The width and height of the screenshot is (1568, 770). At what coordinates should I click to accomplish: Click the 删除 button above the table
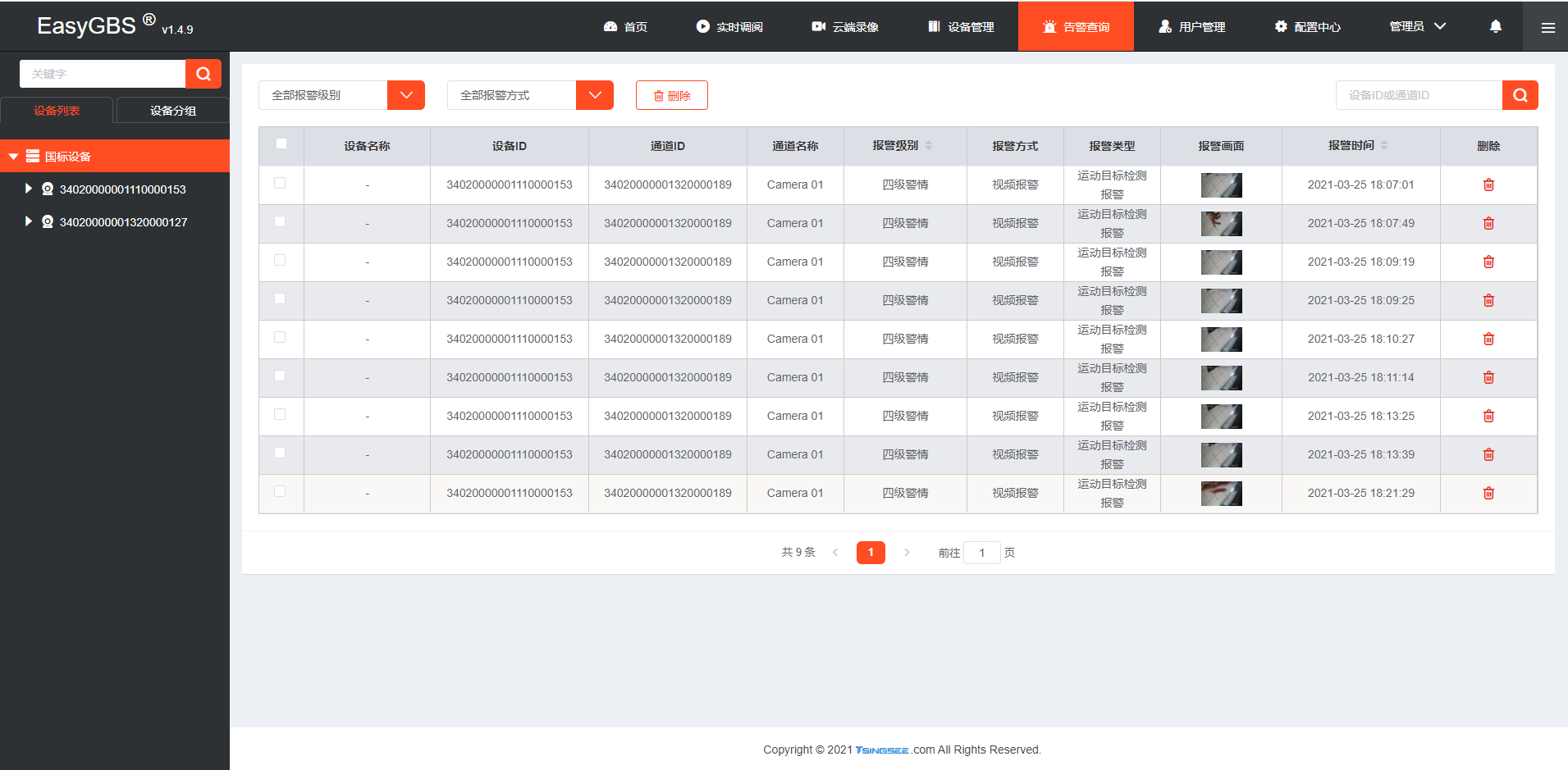coord(671,95)
